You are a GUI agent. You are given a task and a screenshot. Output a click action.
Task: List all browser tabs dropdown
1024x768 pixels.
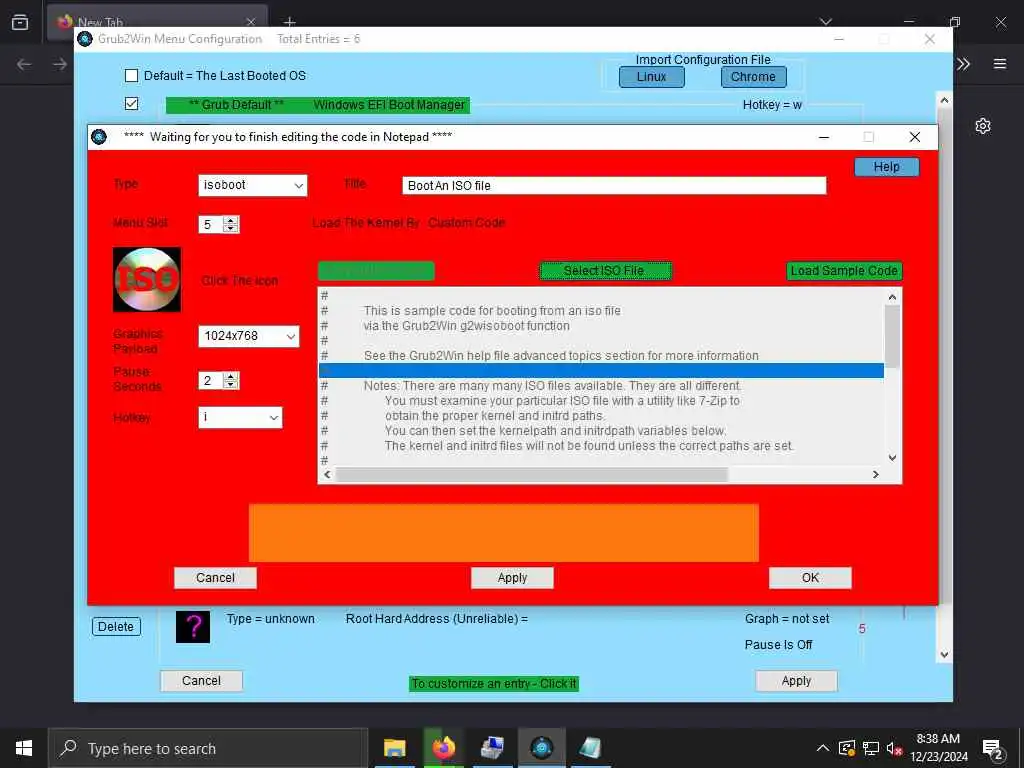click(x=825, y=22)
